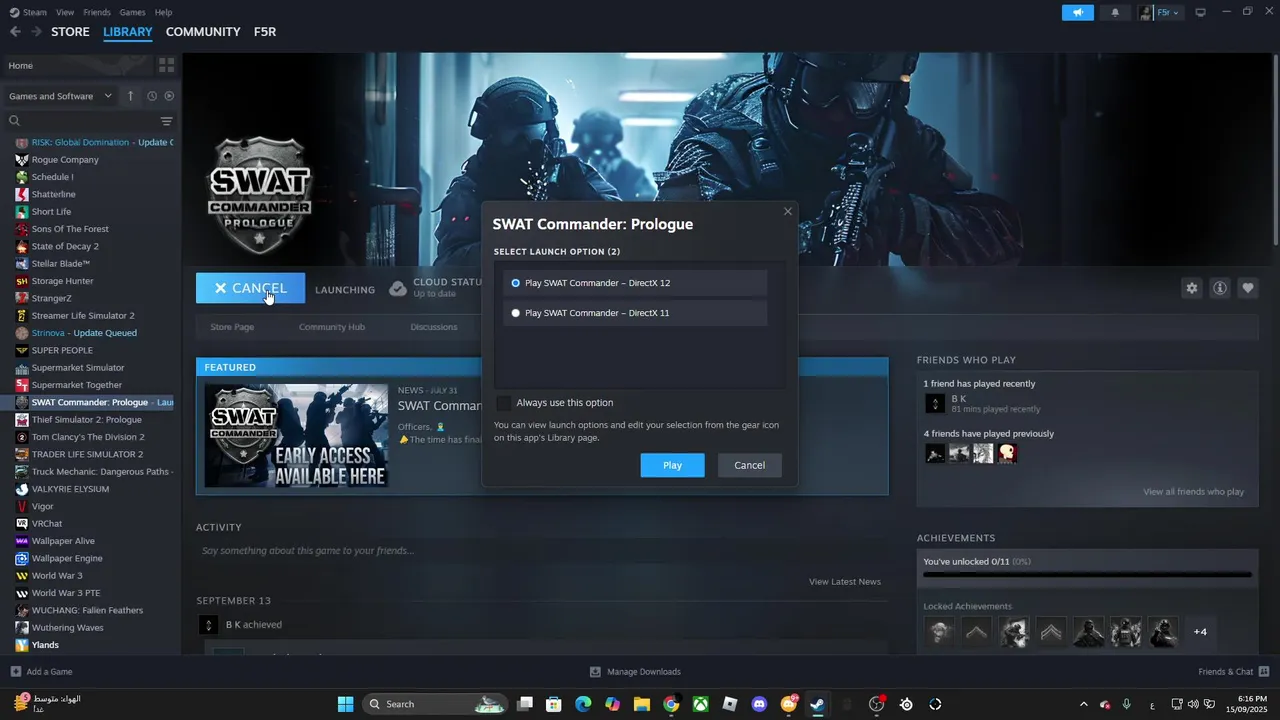Click the achievements progress bar

1087,575
